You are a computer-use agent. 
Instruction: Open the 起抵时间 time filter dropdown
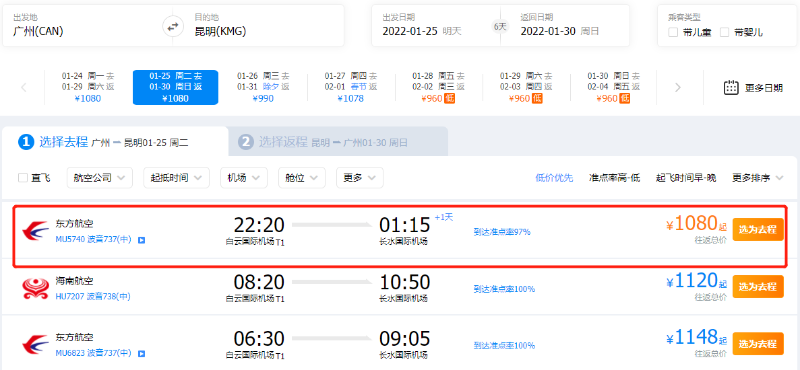point(177,178)
